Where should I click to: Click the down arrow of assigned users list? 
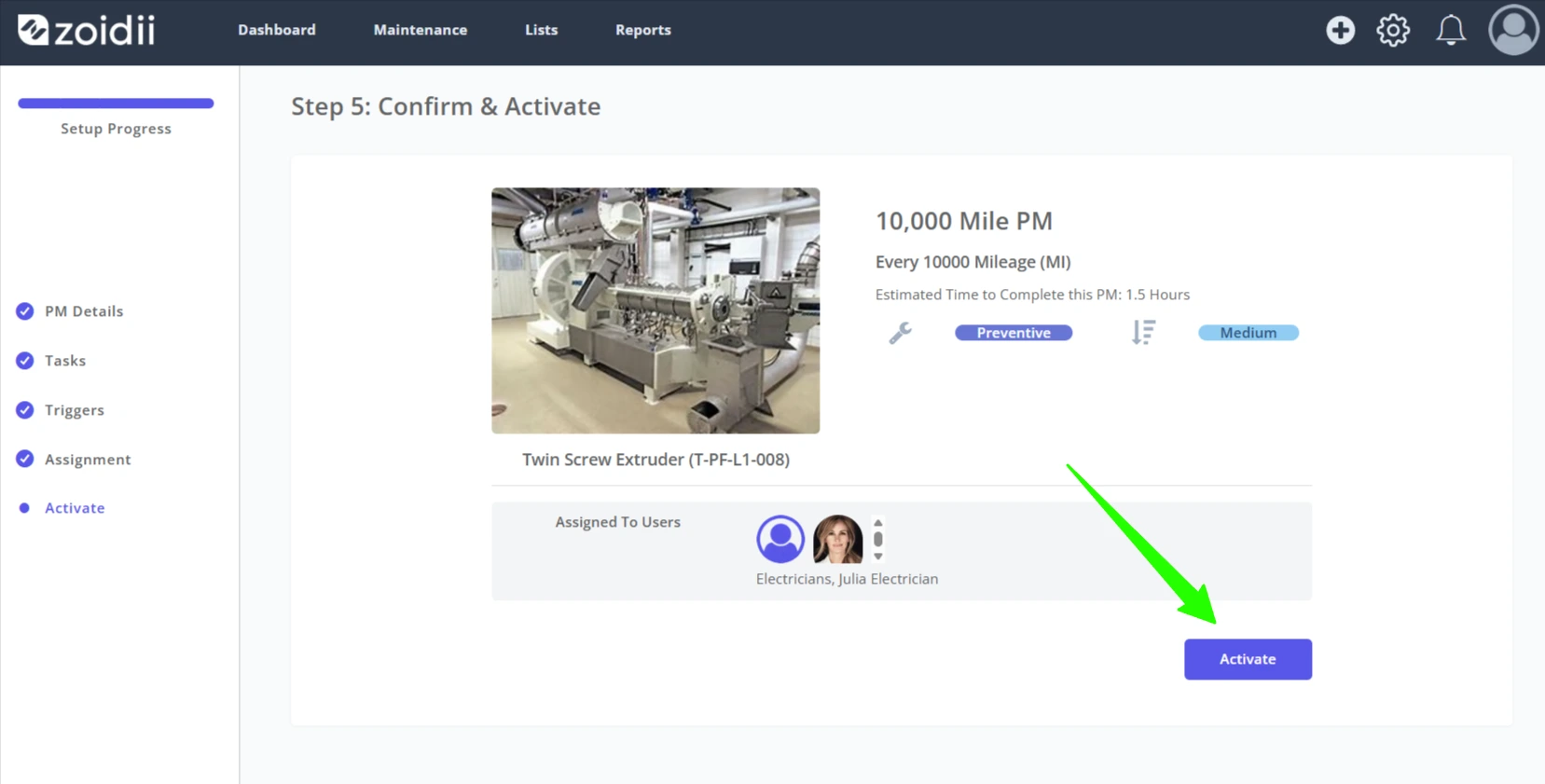coord(877,557)
